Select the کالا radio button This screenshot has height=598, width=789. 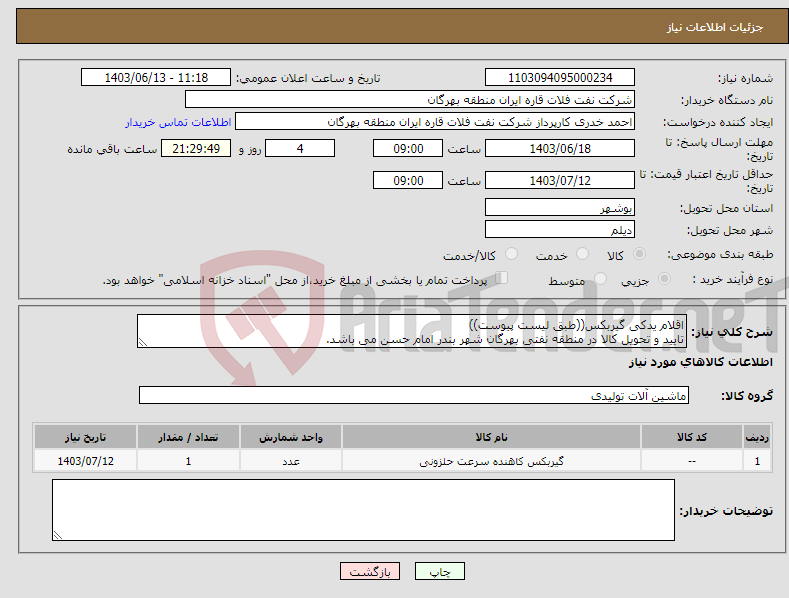[x=639, y=254]
